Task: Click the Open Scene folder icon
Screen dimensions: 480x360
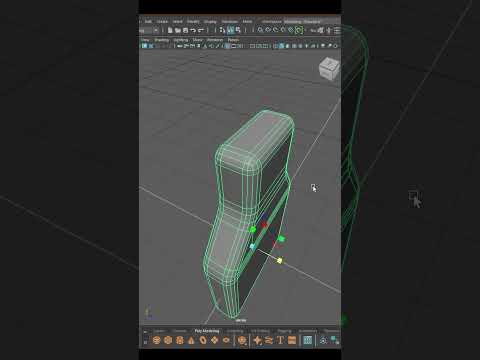Action: tap(178, 30)
